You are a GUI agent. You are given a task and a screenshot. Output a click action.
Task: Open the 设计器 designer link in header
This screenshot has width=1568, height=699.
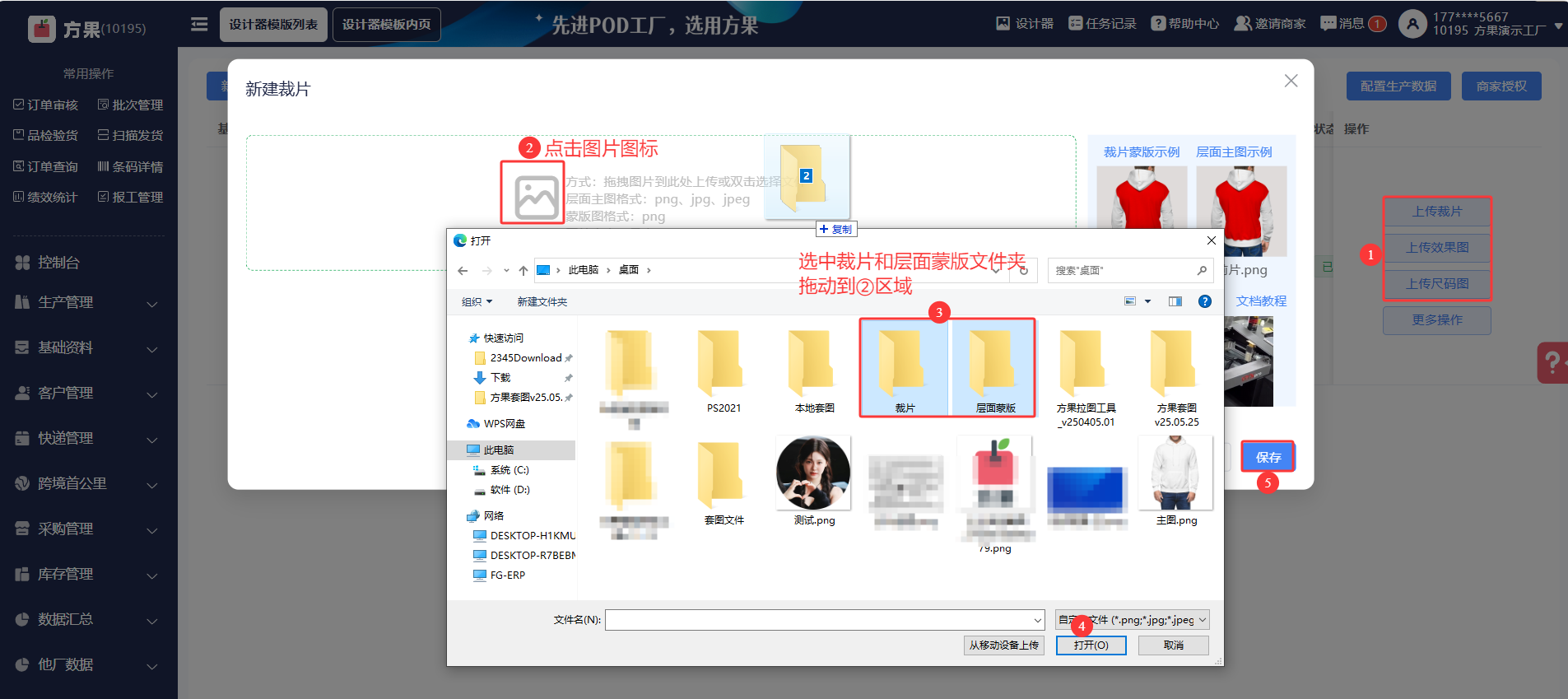(1025, 24)
